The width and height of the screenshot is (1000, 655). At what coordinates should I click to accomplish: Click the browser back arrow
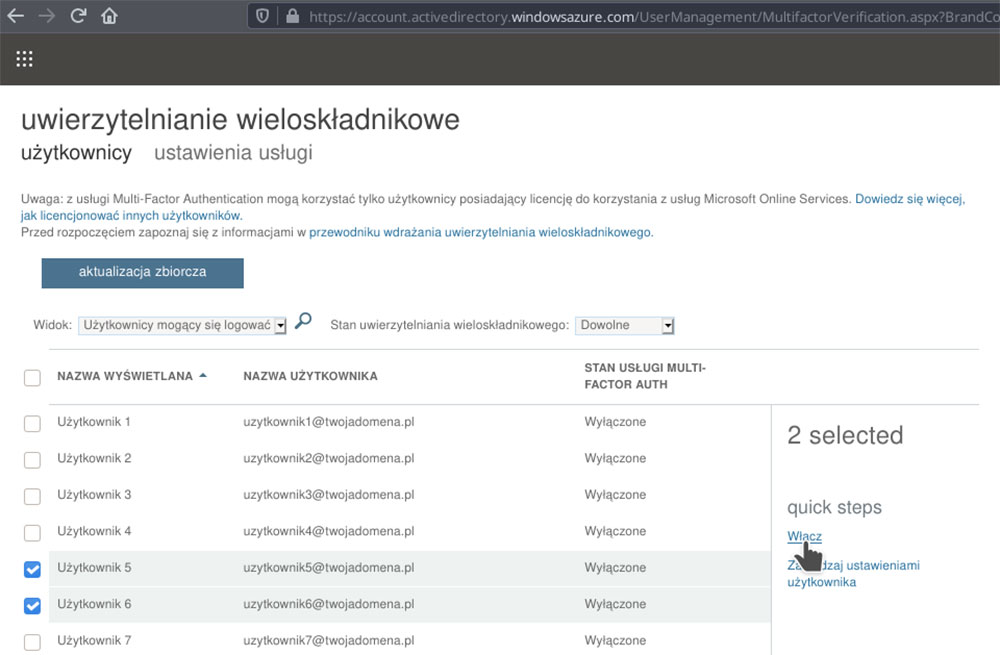coord(15,16)
